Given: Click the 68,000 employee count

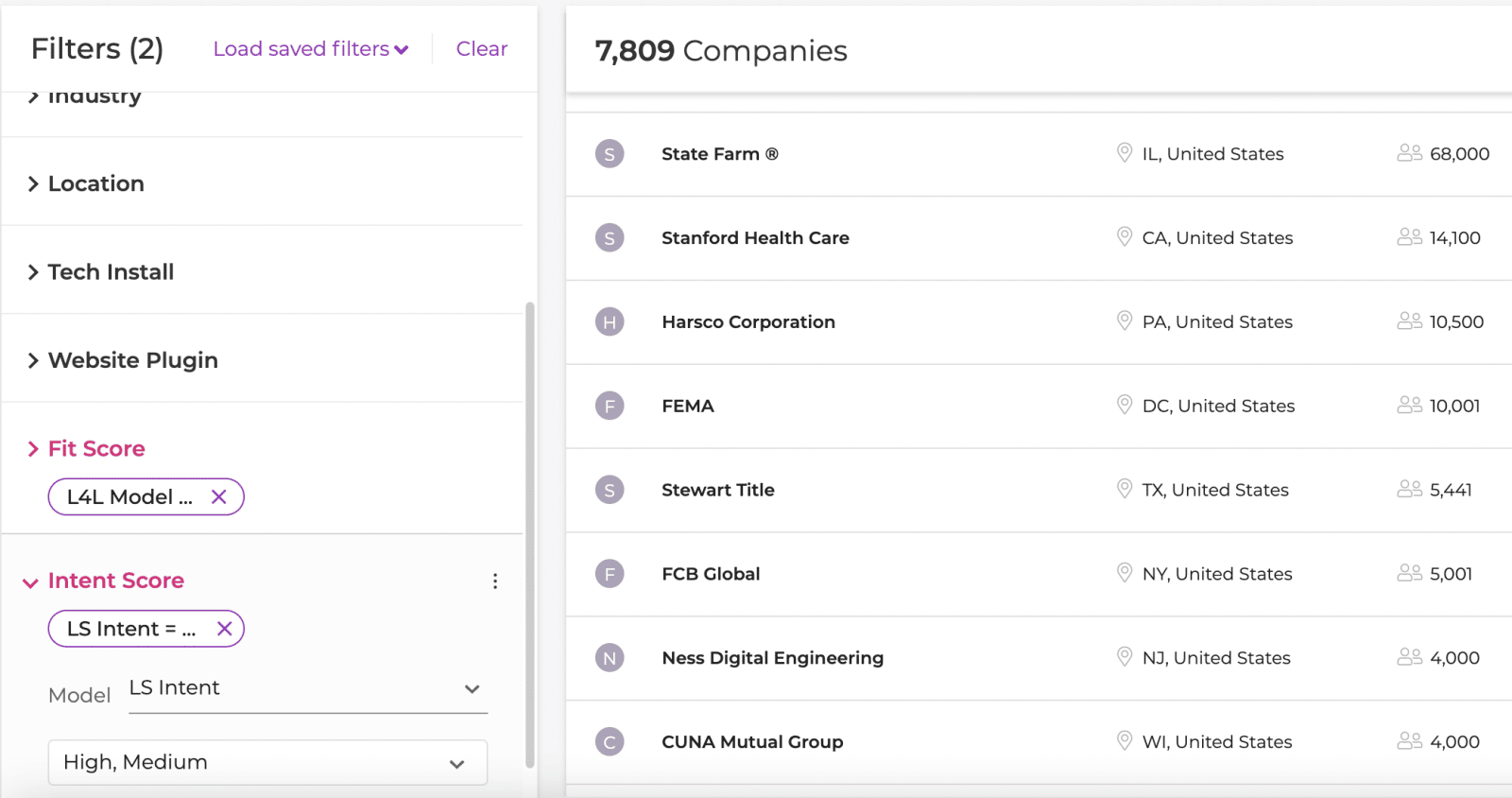Looking at the screenshot, I should (x=1460, y=153).
